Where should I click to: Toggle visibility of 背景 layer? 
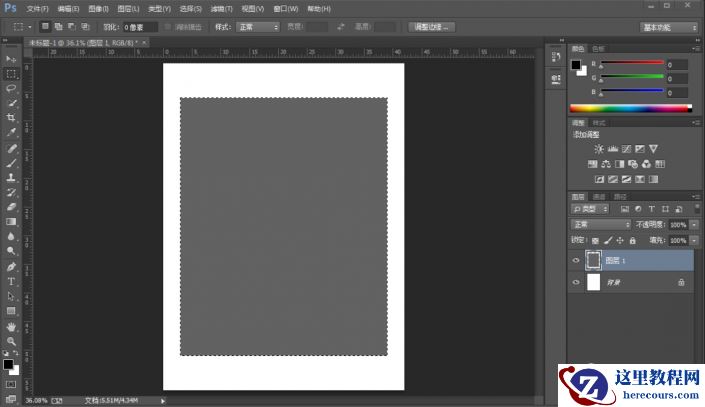576,282
